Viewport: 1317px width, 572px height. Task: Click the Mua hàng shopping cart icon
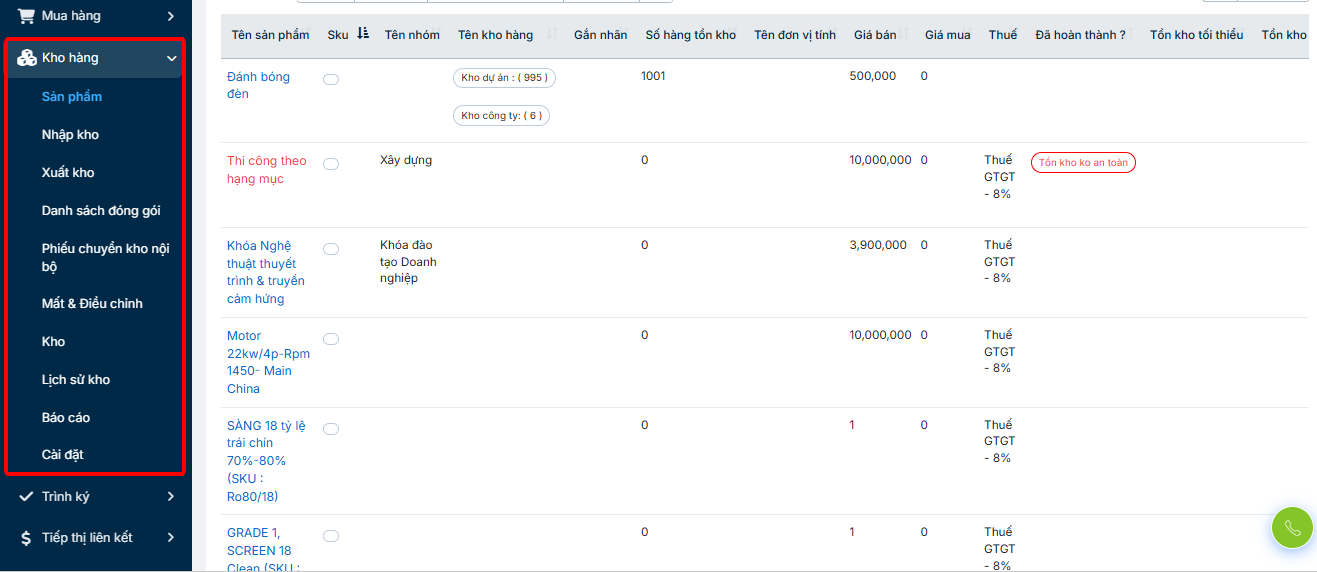[27, 15]
